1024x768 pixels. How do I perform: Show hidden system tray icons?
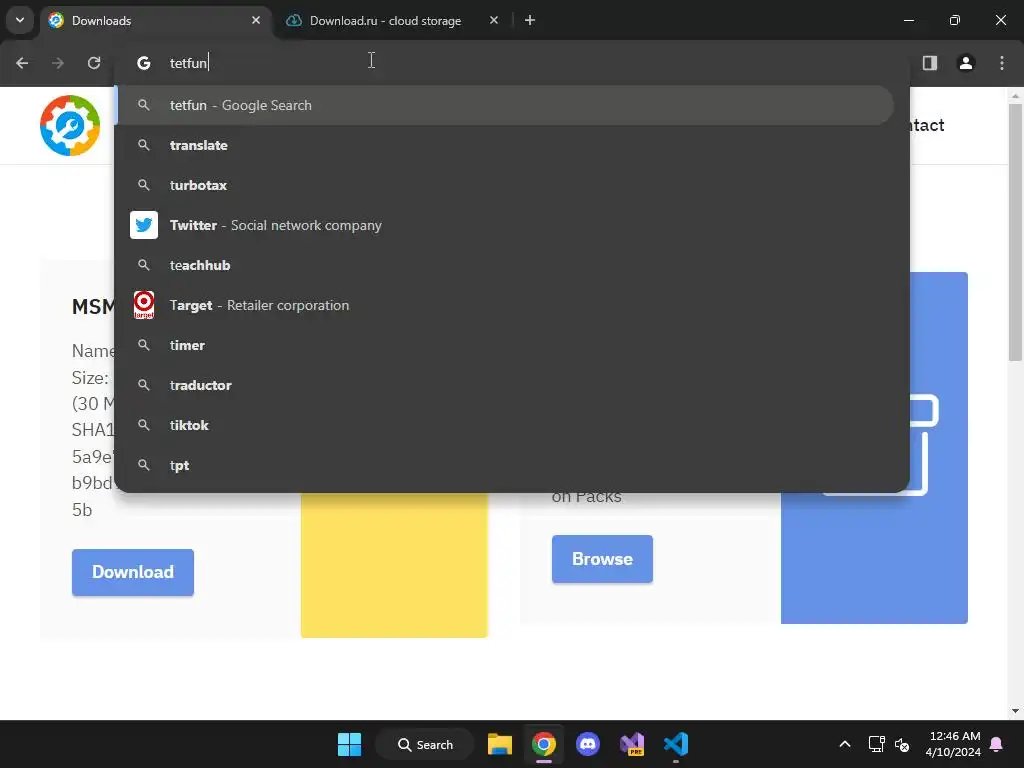(844, 744)
